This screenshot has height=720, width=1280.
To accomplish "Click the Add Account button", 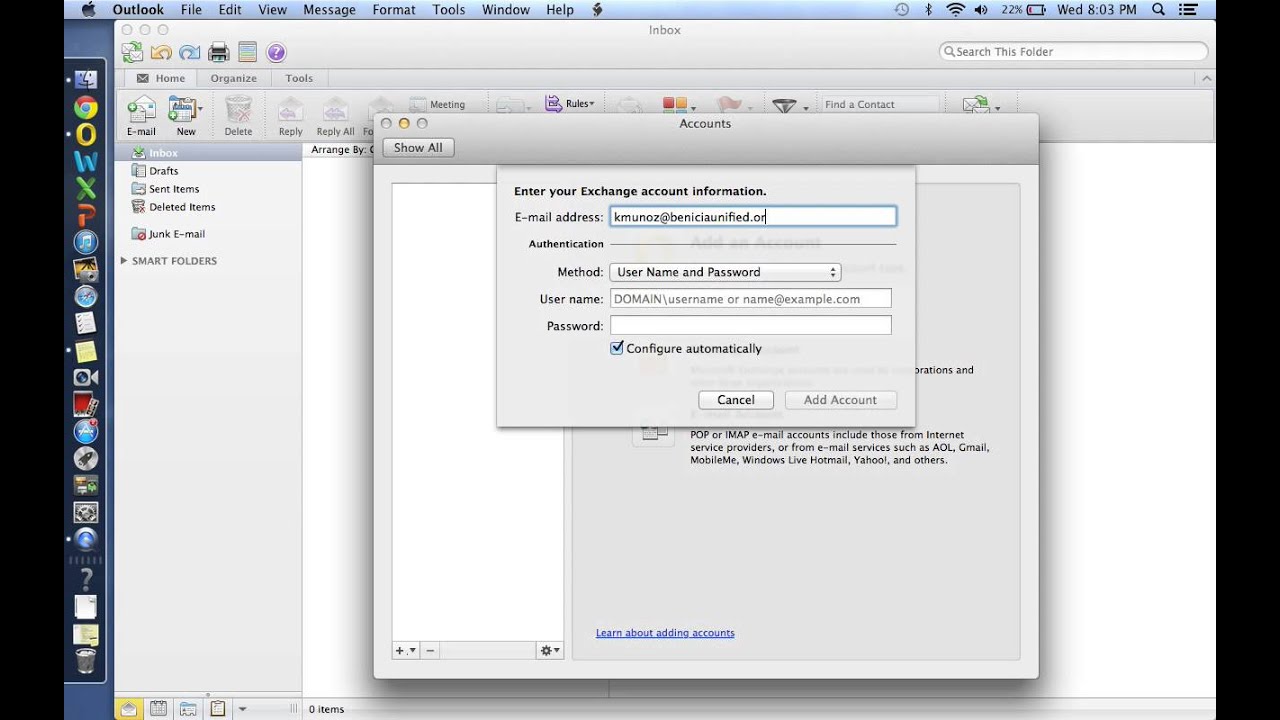I will point(840,400).
